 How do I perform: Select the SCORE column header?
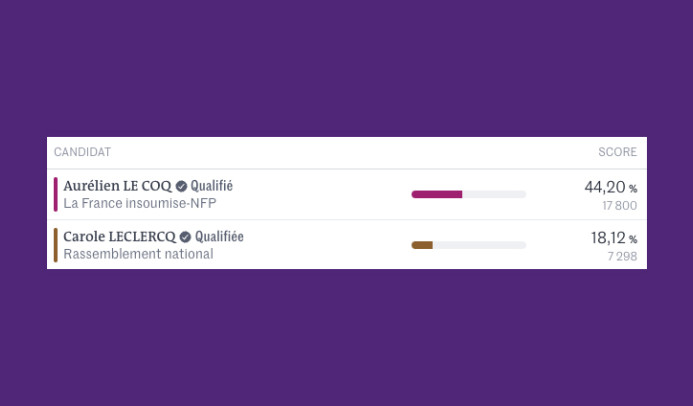[617, 152]
